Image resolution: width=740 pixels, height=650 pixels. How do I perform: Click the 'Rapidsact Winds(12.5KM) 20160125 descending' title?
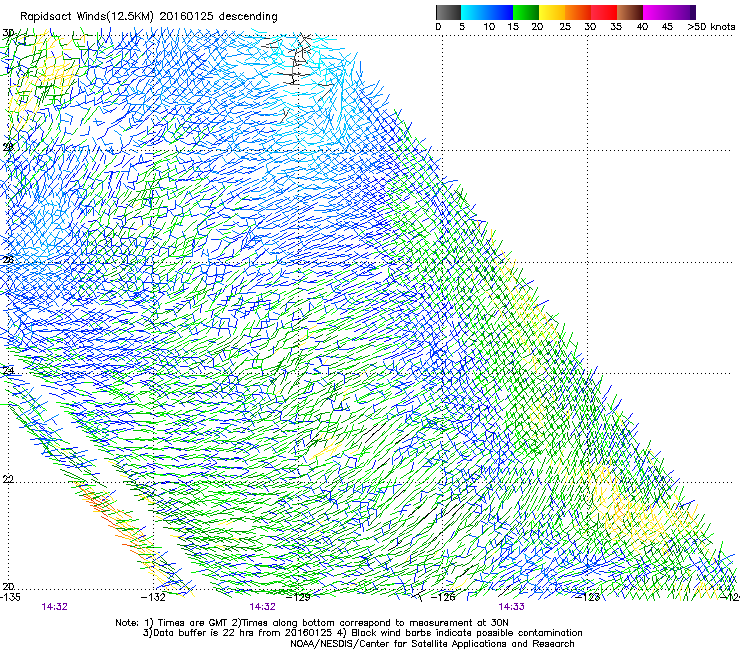click(149, 17)
